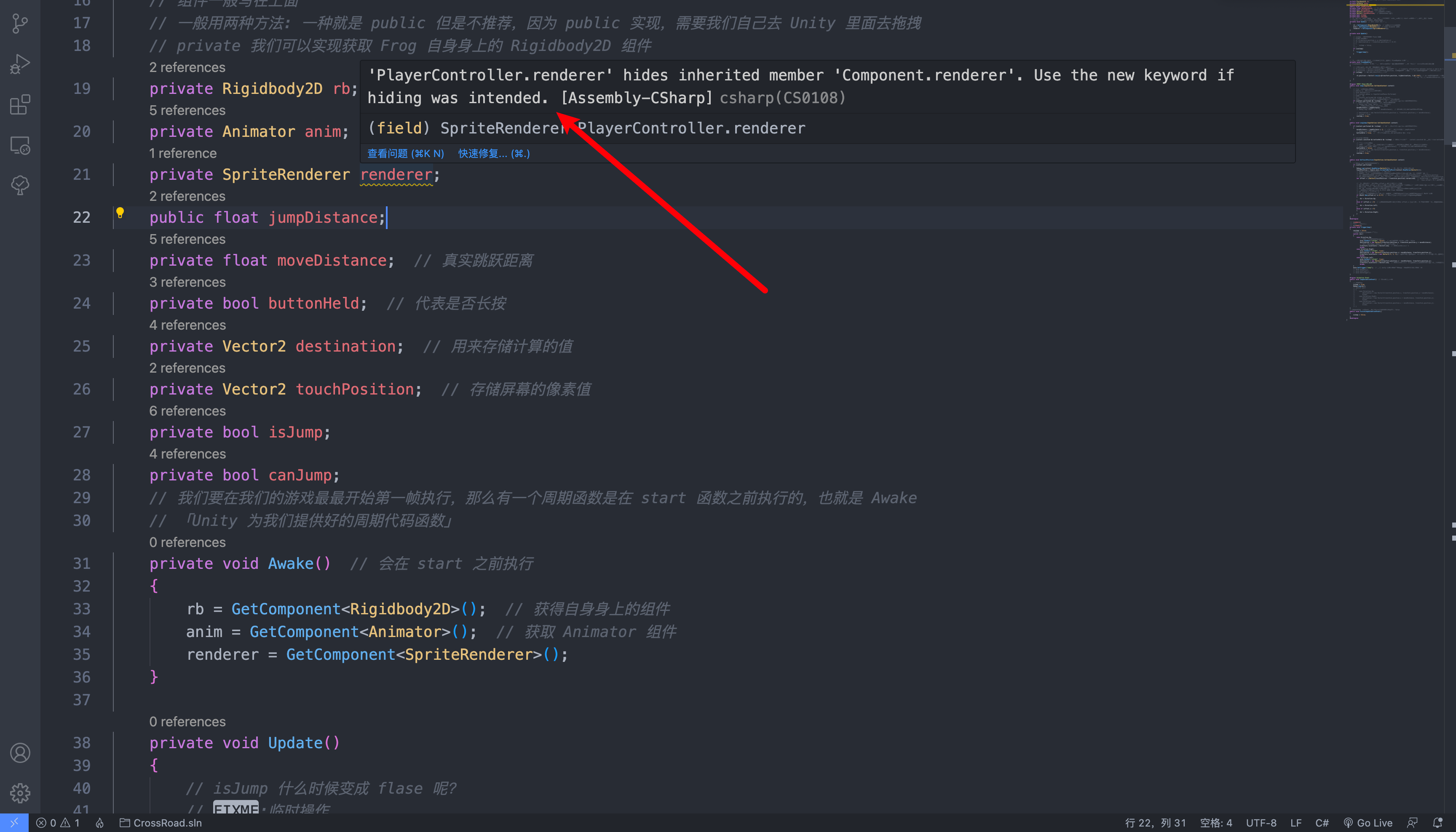Open notifications bell in status bar
The width and height of the screenshot is (1456, 832).
click(1438, 823)
